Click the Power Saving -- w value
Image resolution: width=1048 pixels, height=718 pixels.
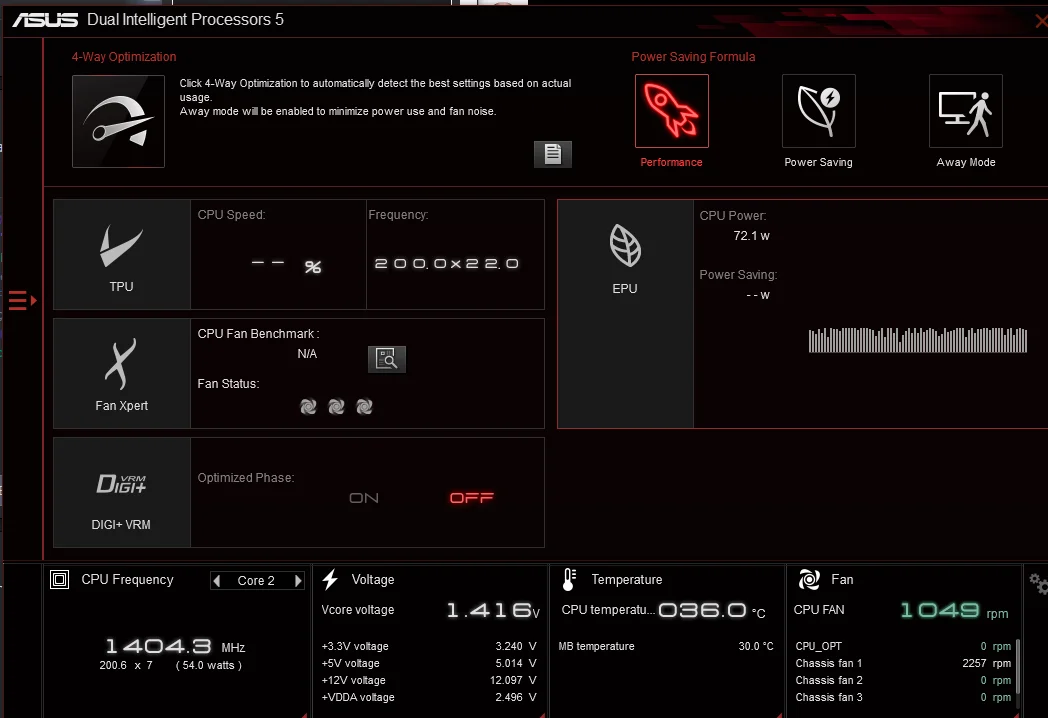[758, 295]
